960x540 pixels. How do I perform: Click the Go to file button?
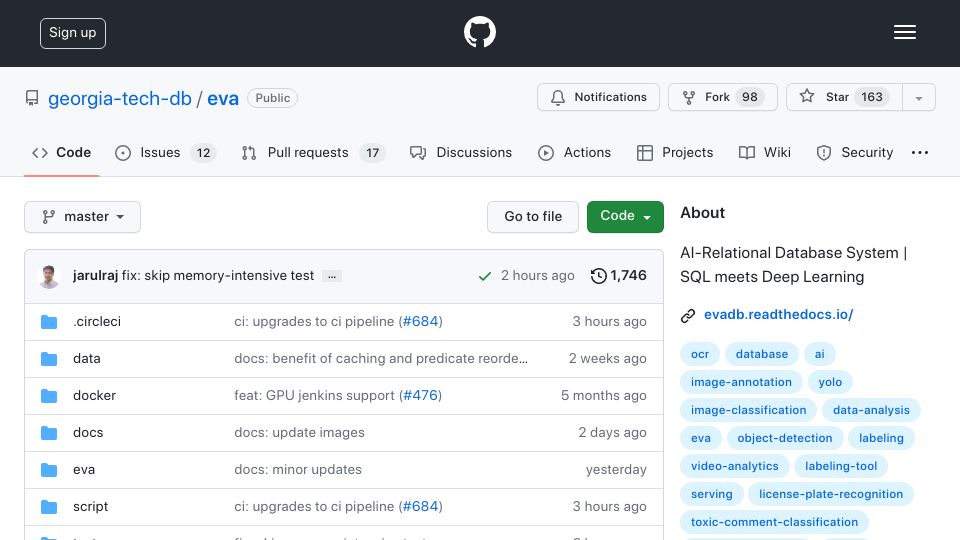coord(533,217)
